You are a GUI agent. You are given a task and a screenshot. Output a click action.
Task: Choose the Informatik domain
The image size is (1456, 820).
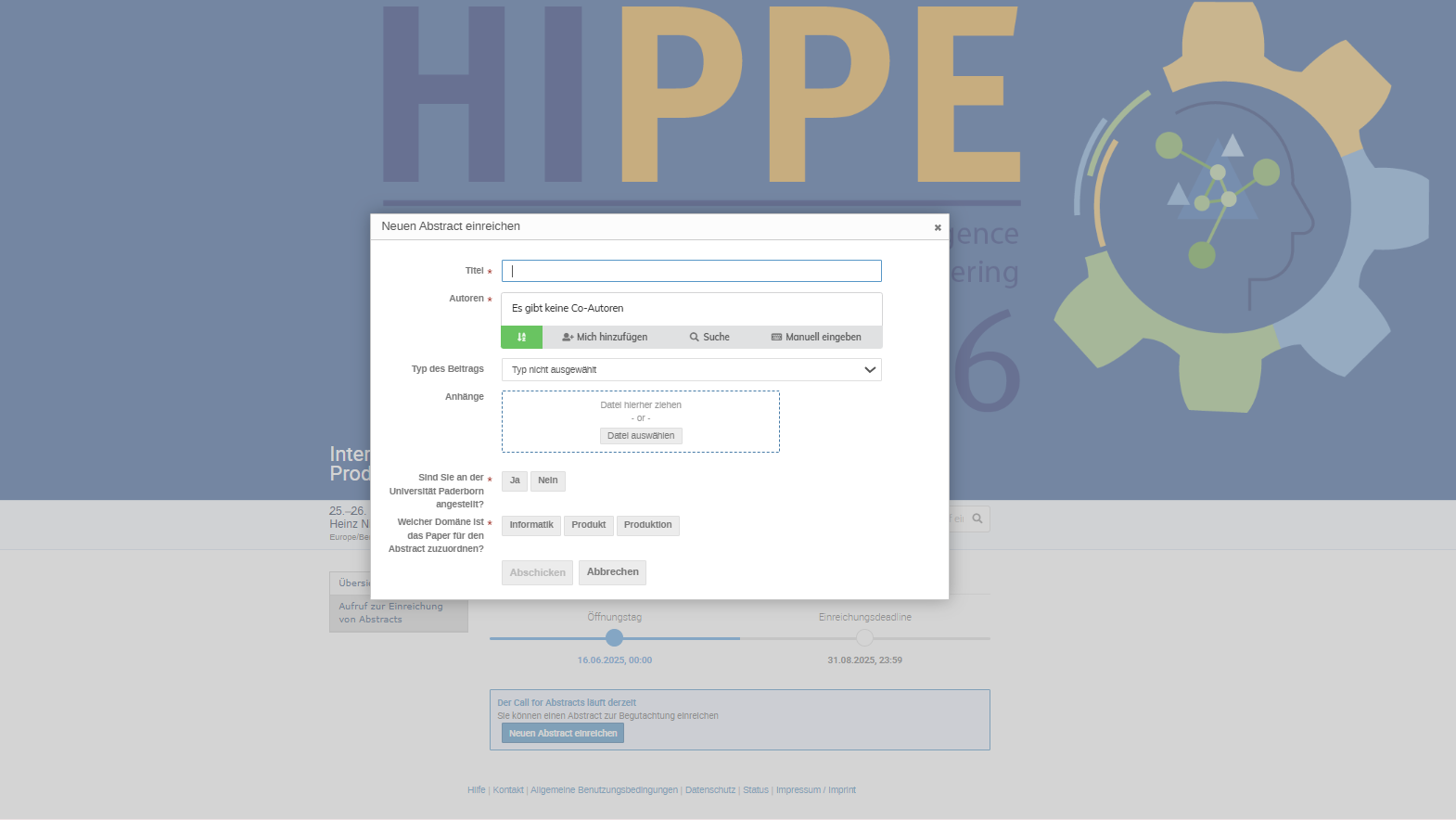pos(531,525)
